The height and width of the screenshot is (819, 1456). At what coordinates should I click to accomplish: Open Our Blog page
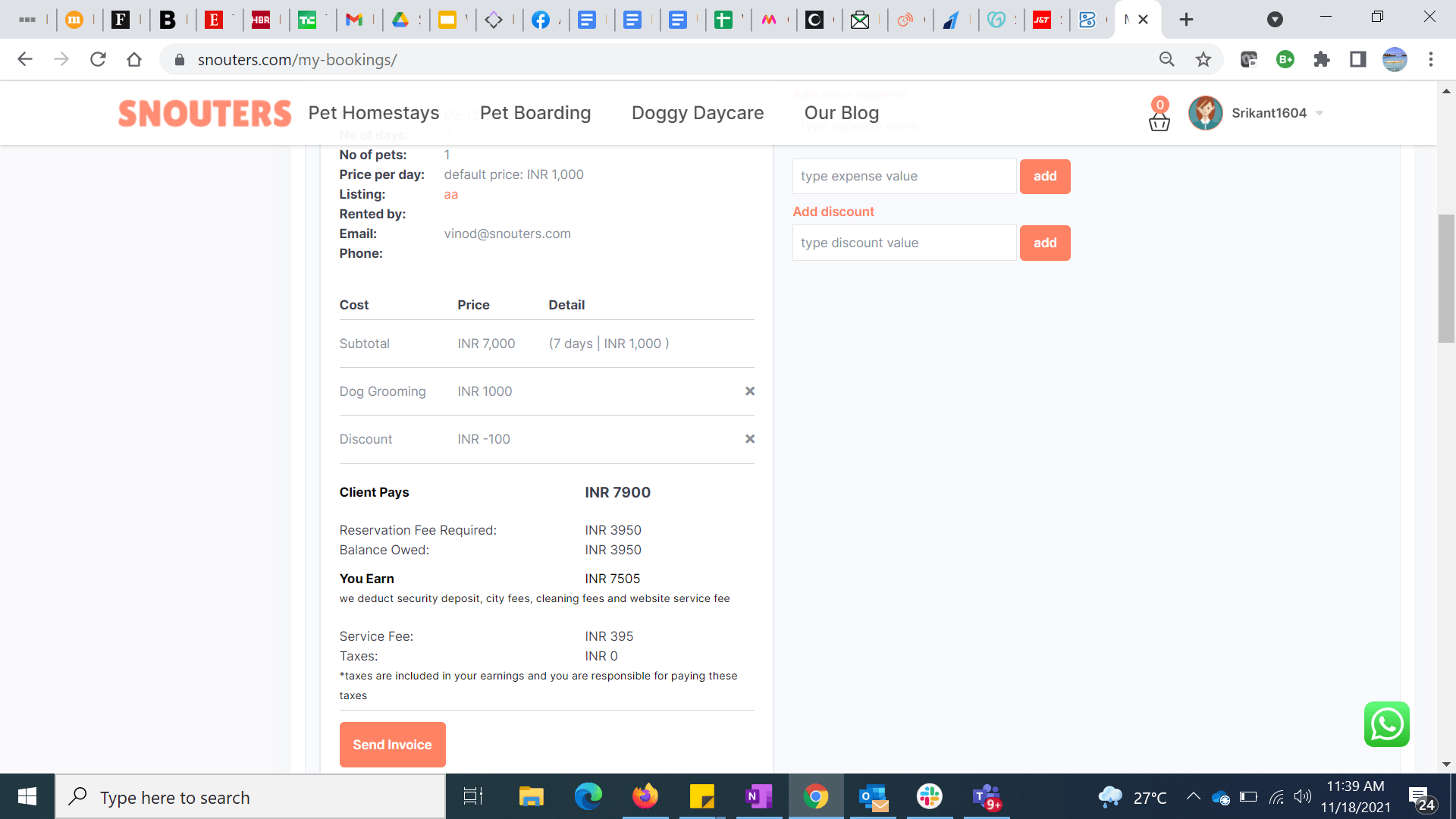[x=842, y=113]
